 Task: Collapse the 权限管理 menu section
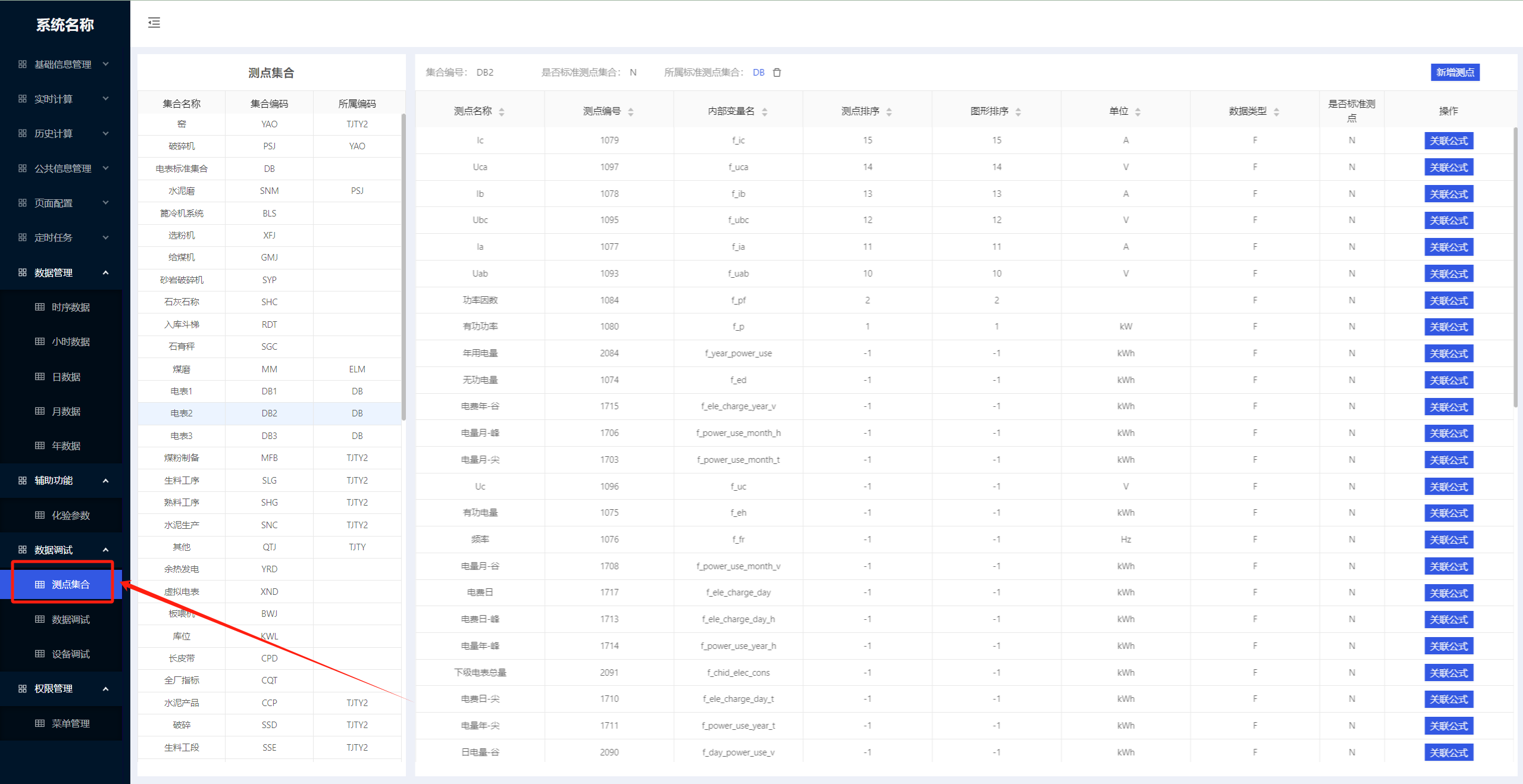[x=64, y=688]
